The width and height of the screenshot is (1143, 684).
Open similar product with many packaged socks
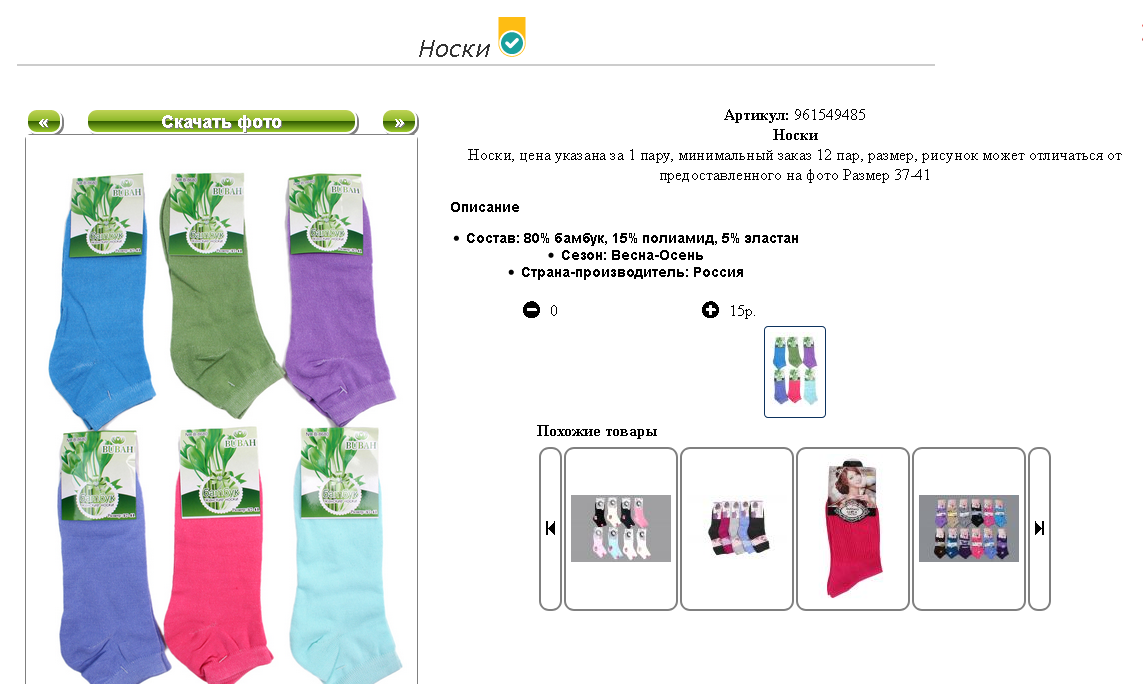(x=969, y=529)
